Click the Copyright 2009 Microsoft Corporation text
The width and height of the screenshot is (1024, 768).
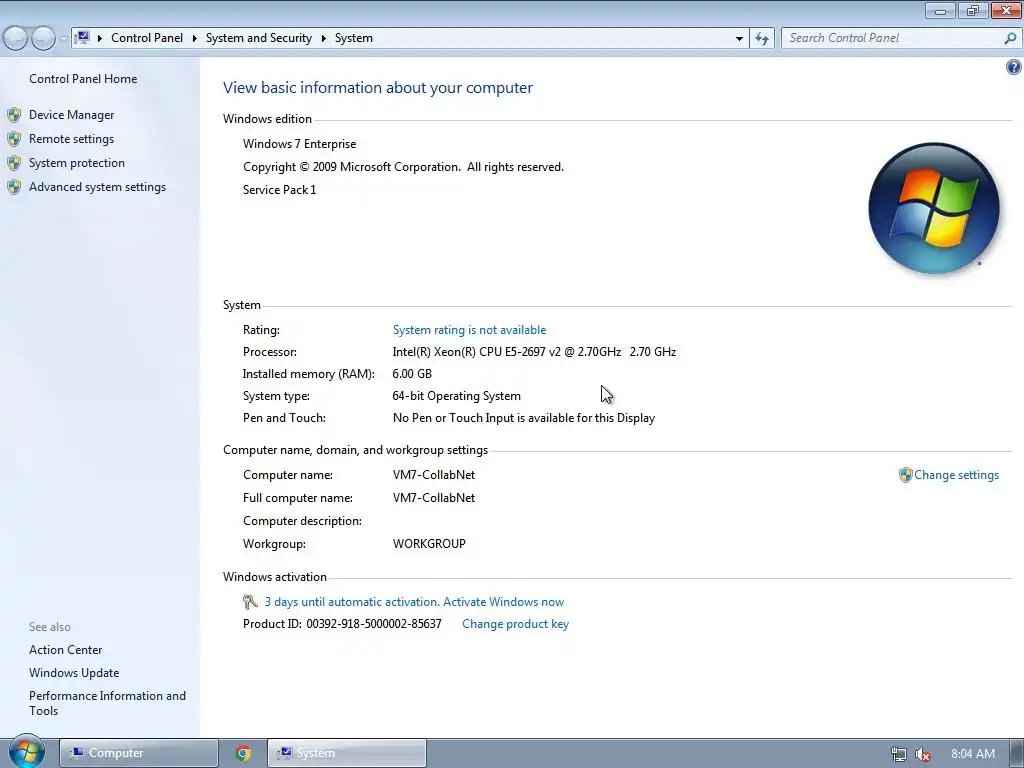pyautogui.click(x=403, y=167)
